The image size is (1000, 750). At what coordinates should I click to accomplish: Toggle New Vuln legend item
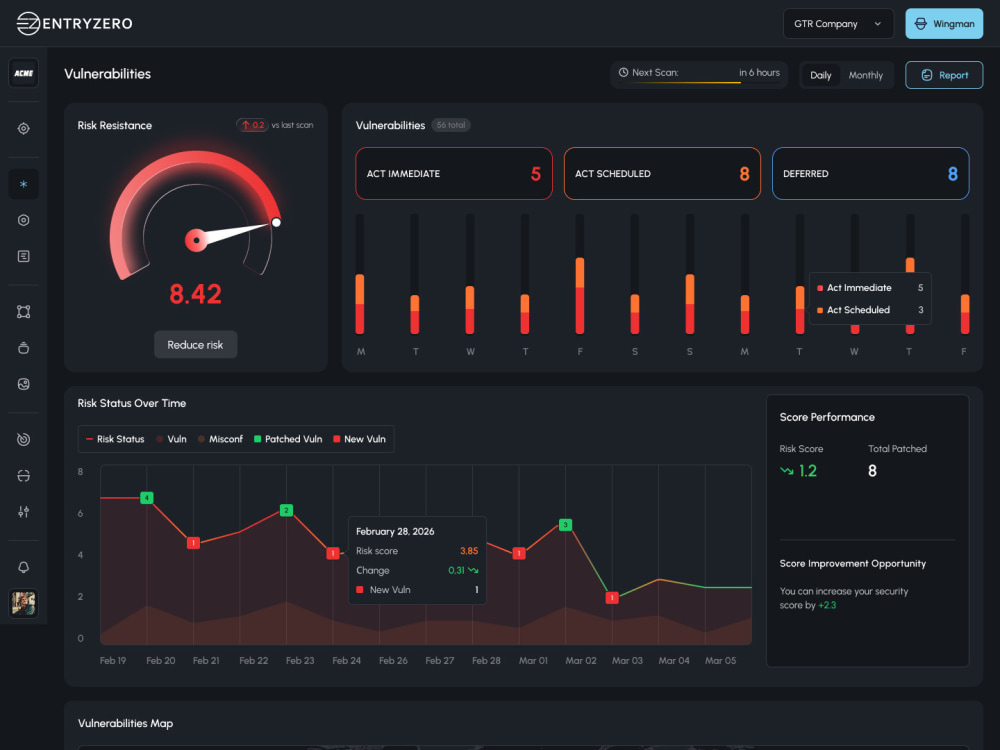[359, 439]
